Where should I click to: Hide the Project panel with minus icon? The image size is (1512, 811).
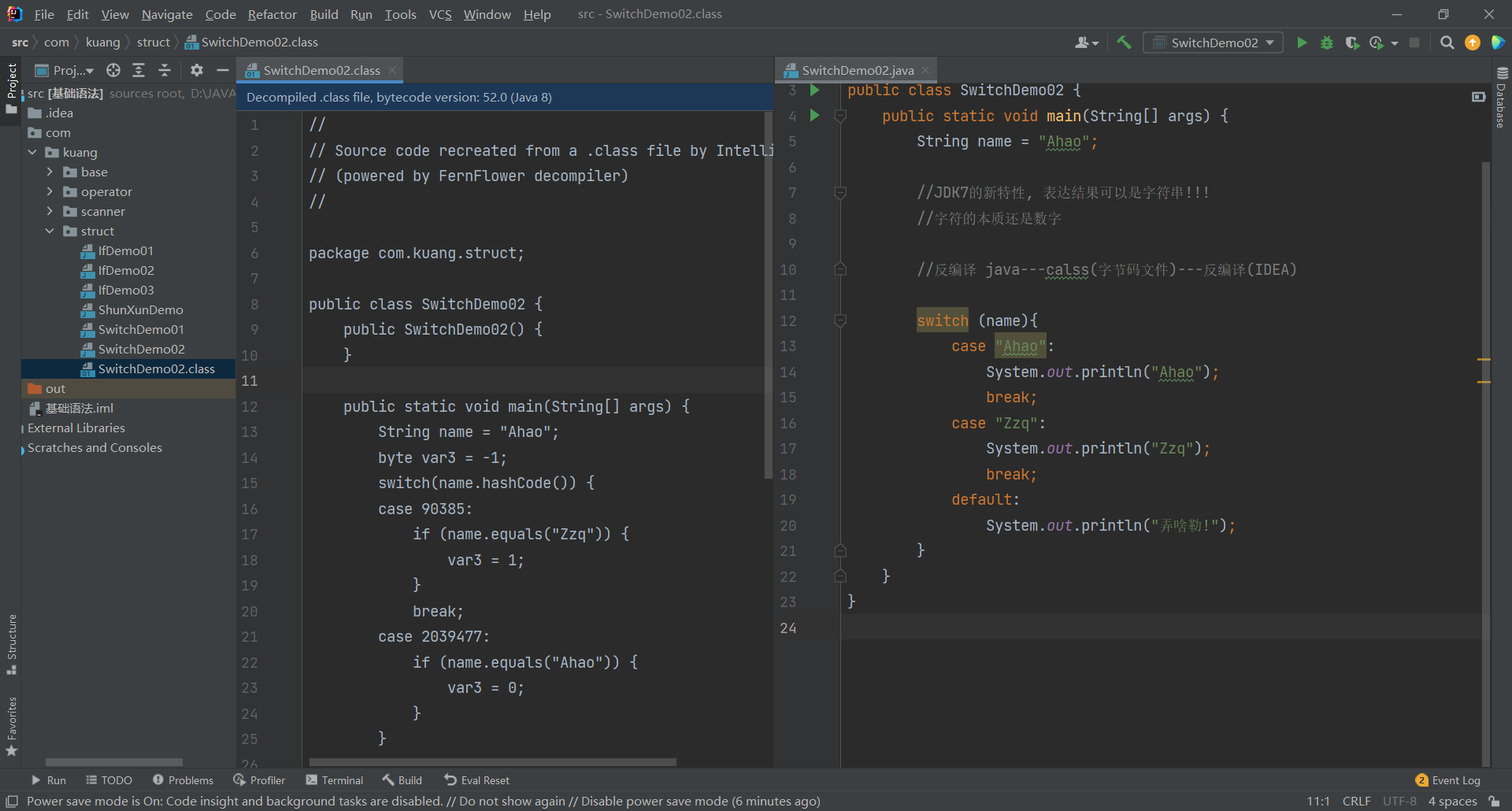[223, 70]
